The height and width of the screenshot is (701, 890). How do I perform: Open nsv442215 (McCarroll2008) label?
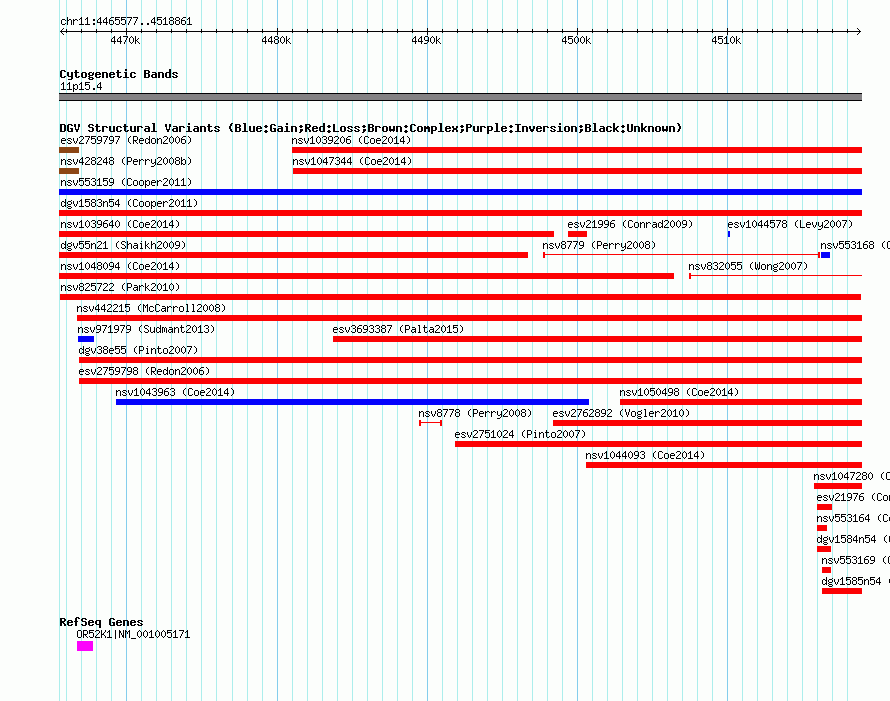coord(151,308)
